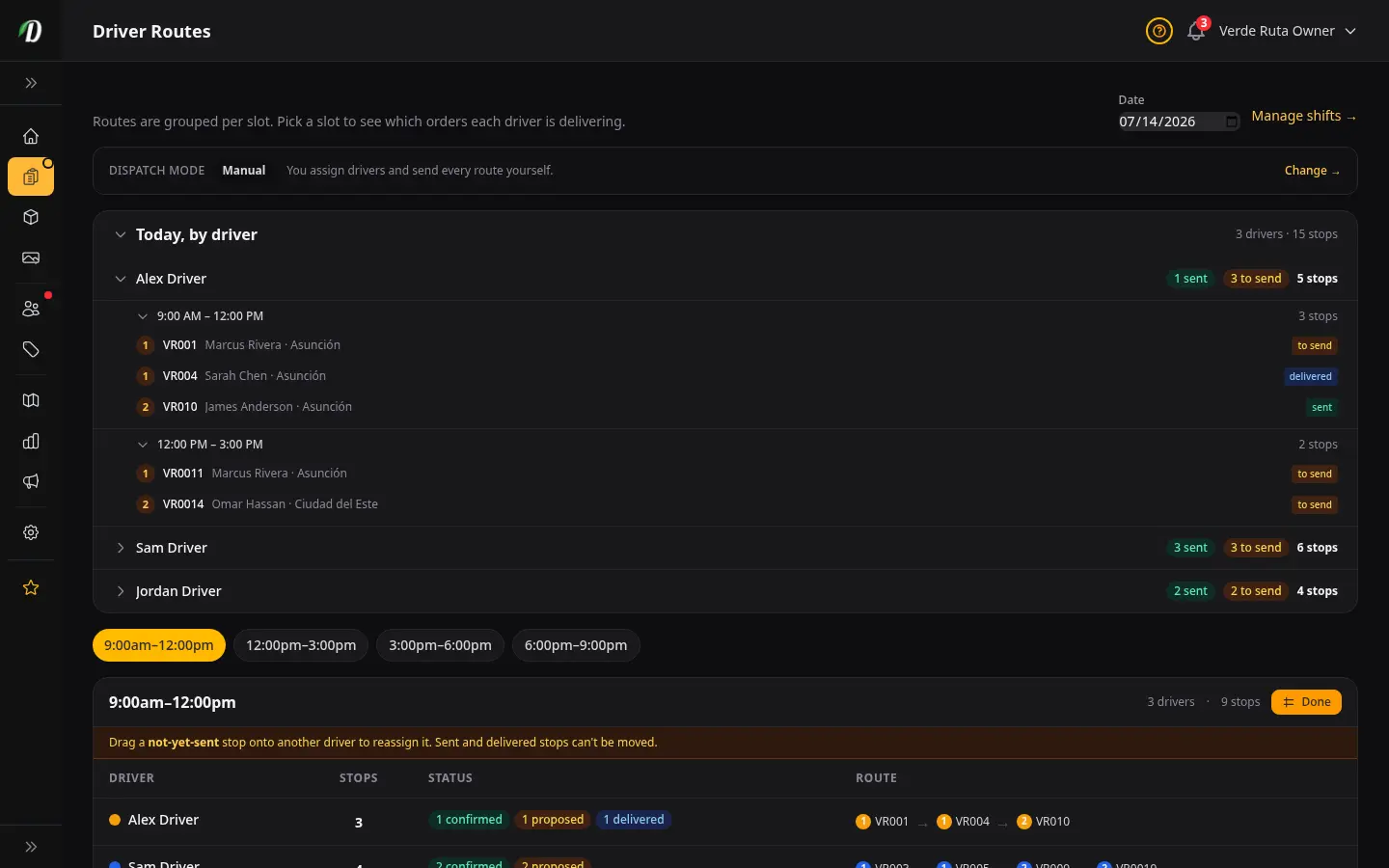Expand the Jordan Driver group

[121, 591]
